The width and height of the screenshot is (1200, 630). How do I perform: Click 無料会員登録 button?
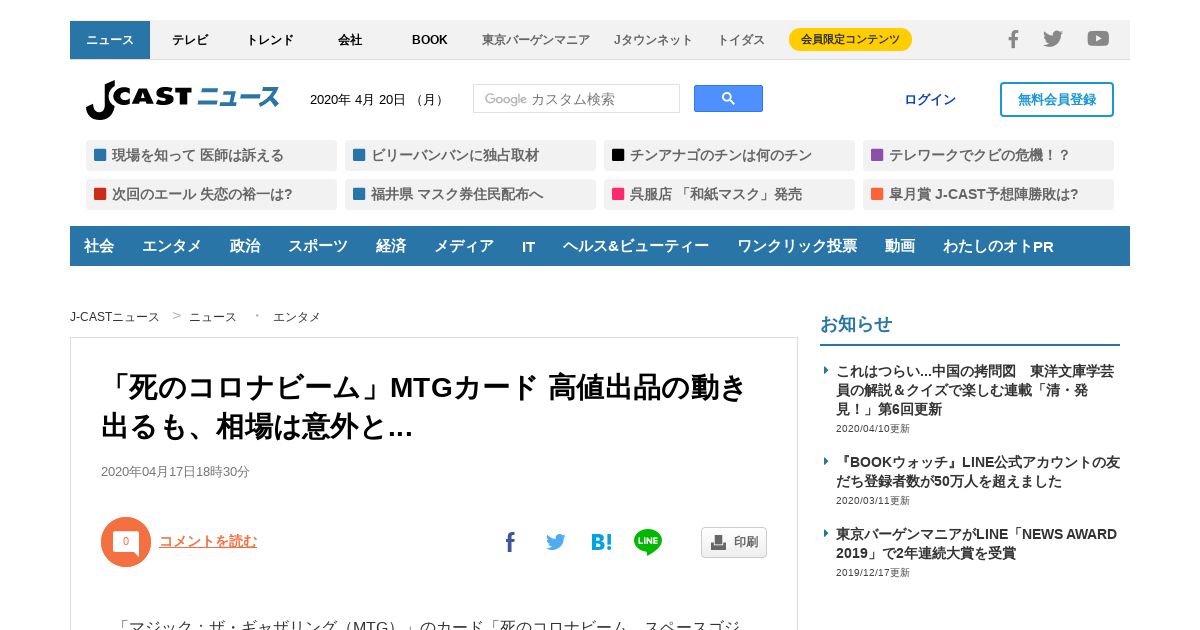(1057, 100)
